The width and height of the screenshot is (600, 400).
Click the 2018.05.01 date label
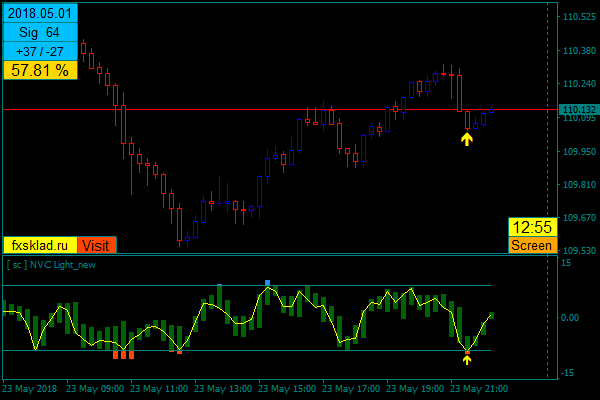coord(39,15)
